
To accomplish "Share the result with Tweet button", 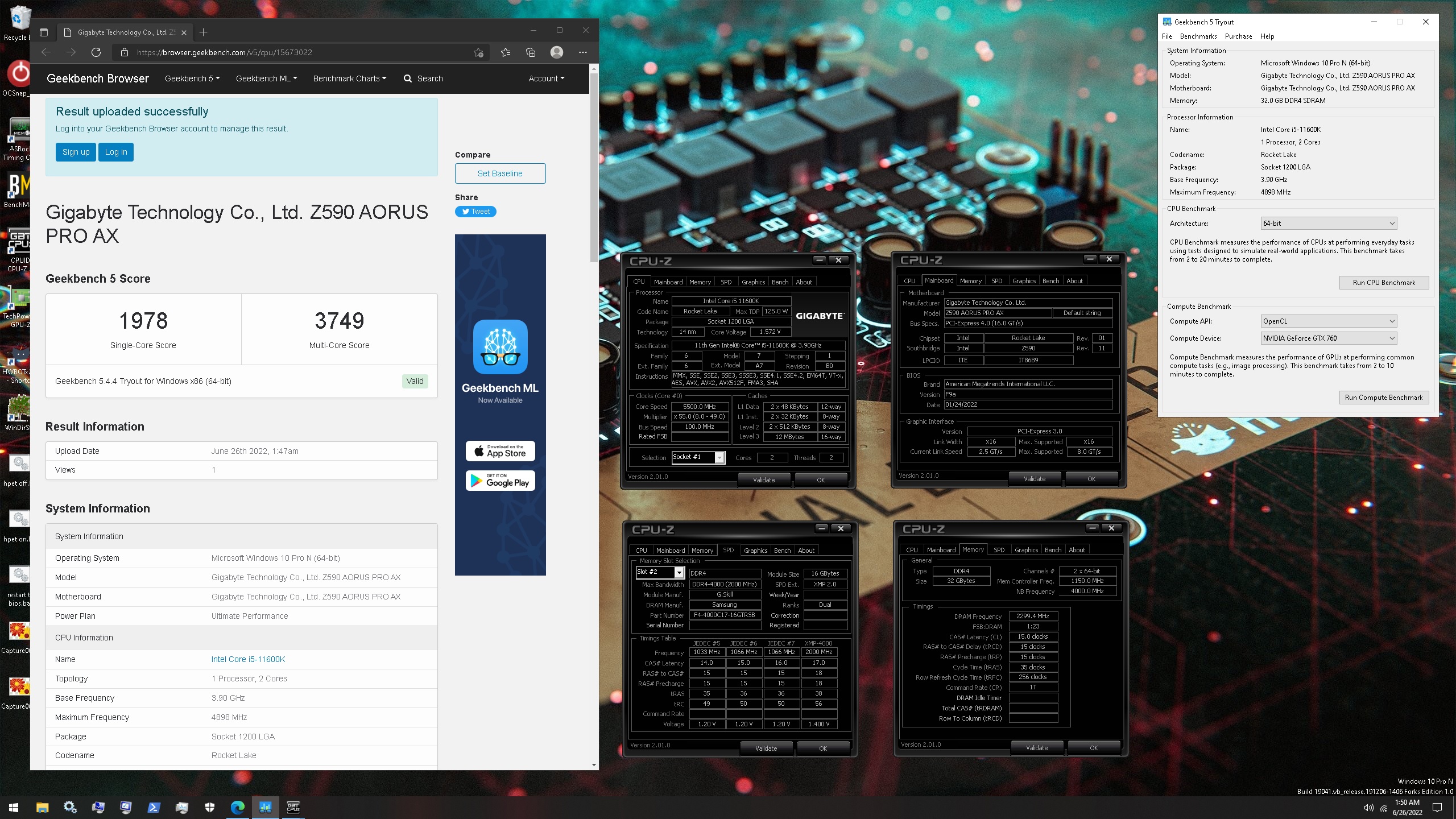I will [x=475, y=212].
